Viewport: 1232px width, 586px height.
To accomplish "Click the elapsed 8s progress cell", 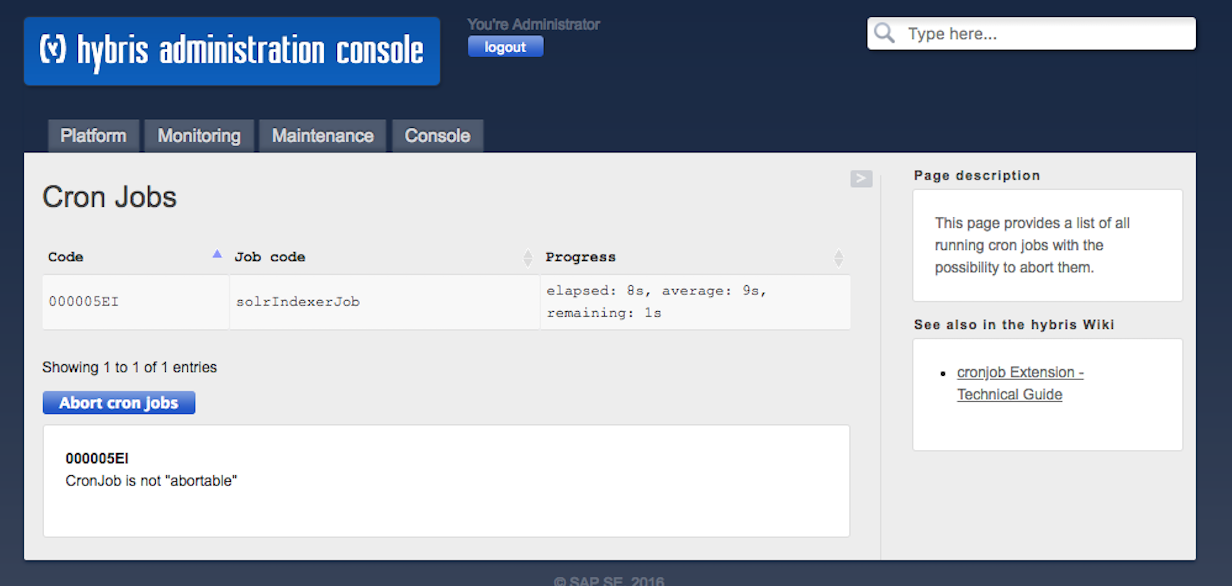I will click(695, 301).
